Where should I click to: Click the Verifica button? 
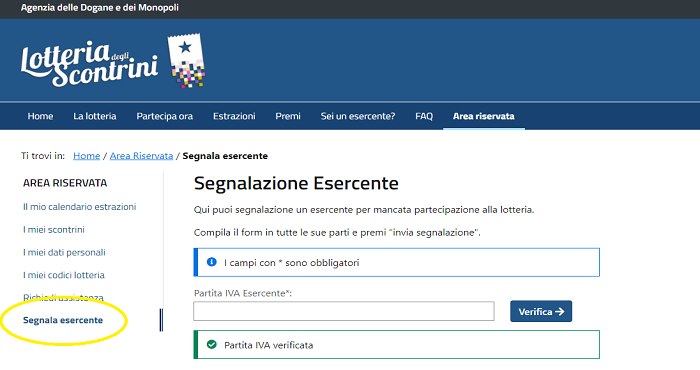pos(541,311)
